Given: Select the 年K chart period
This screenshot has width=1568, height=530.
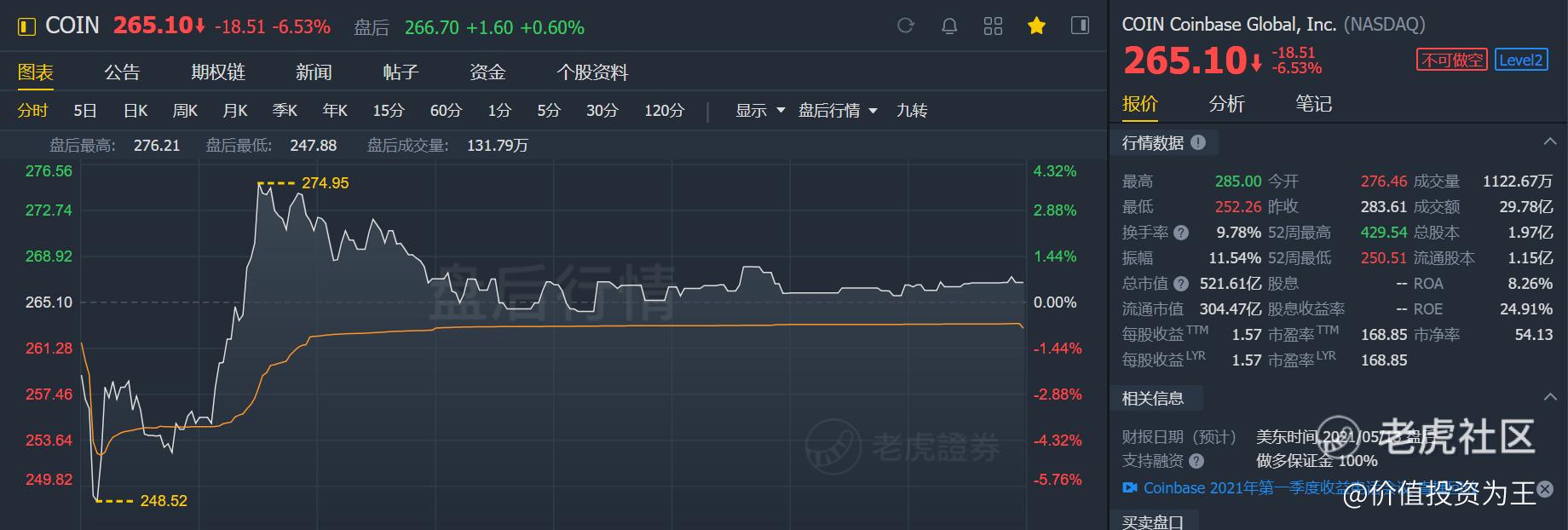Looking at the screenshot, I should (335, 111).
